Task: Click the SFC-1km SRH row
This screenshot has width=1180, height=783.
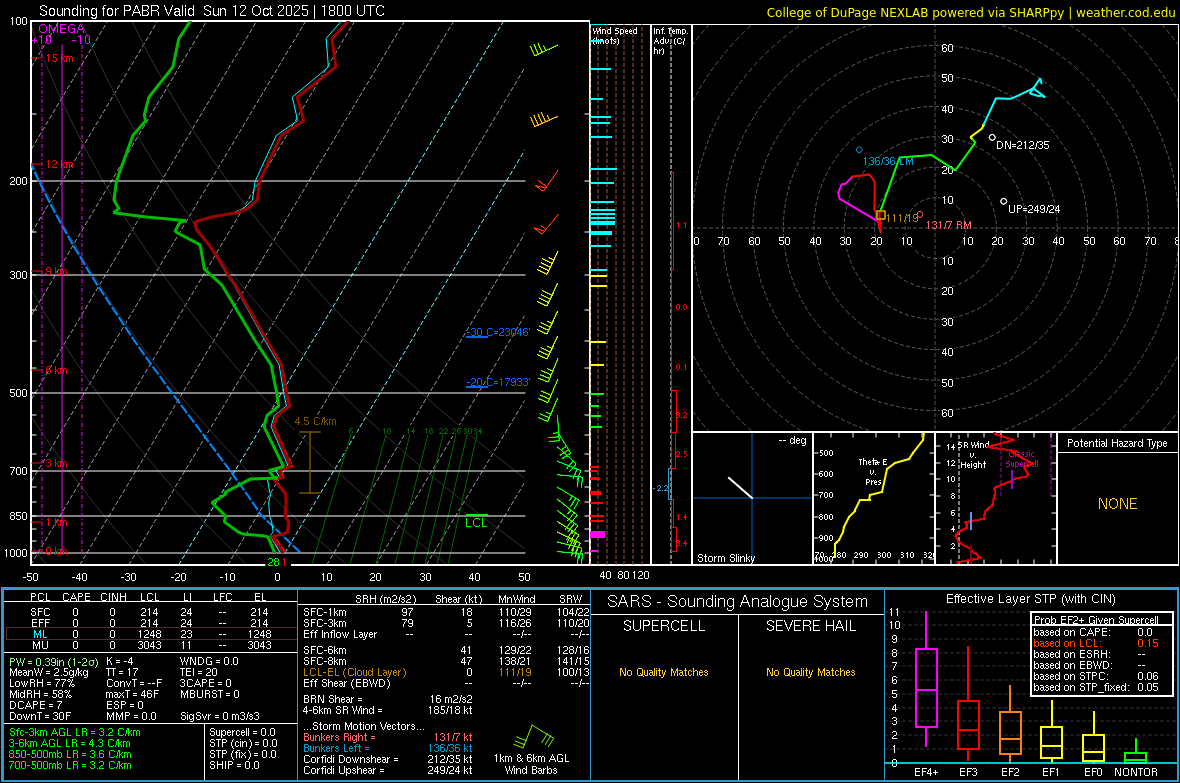Action: pos(446,612)
